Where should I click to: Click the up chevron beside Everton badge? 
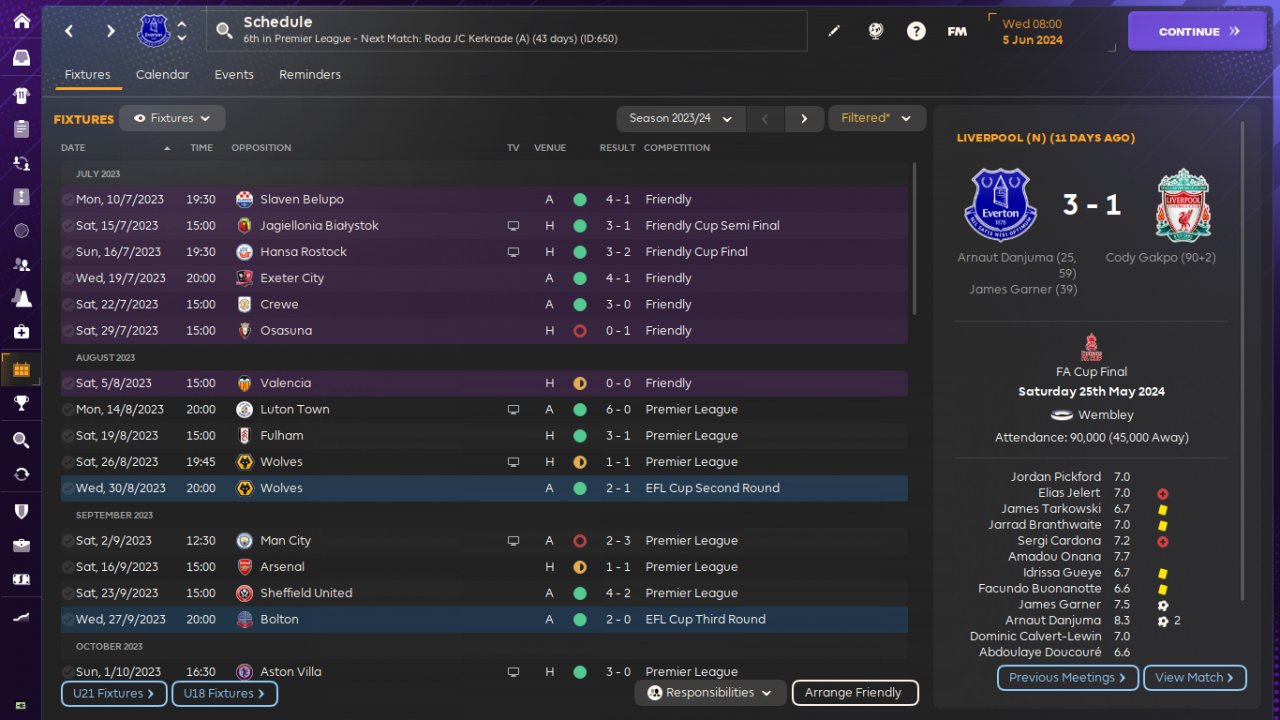click(181, 25)
